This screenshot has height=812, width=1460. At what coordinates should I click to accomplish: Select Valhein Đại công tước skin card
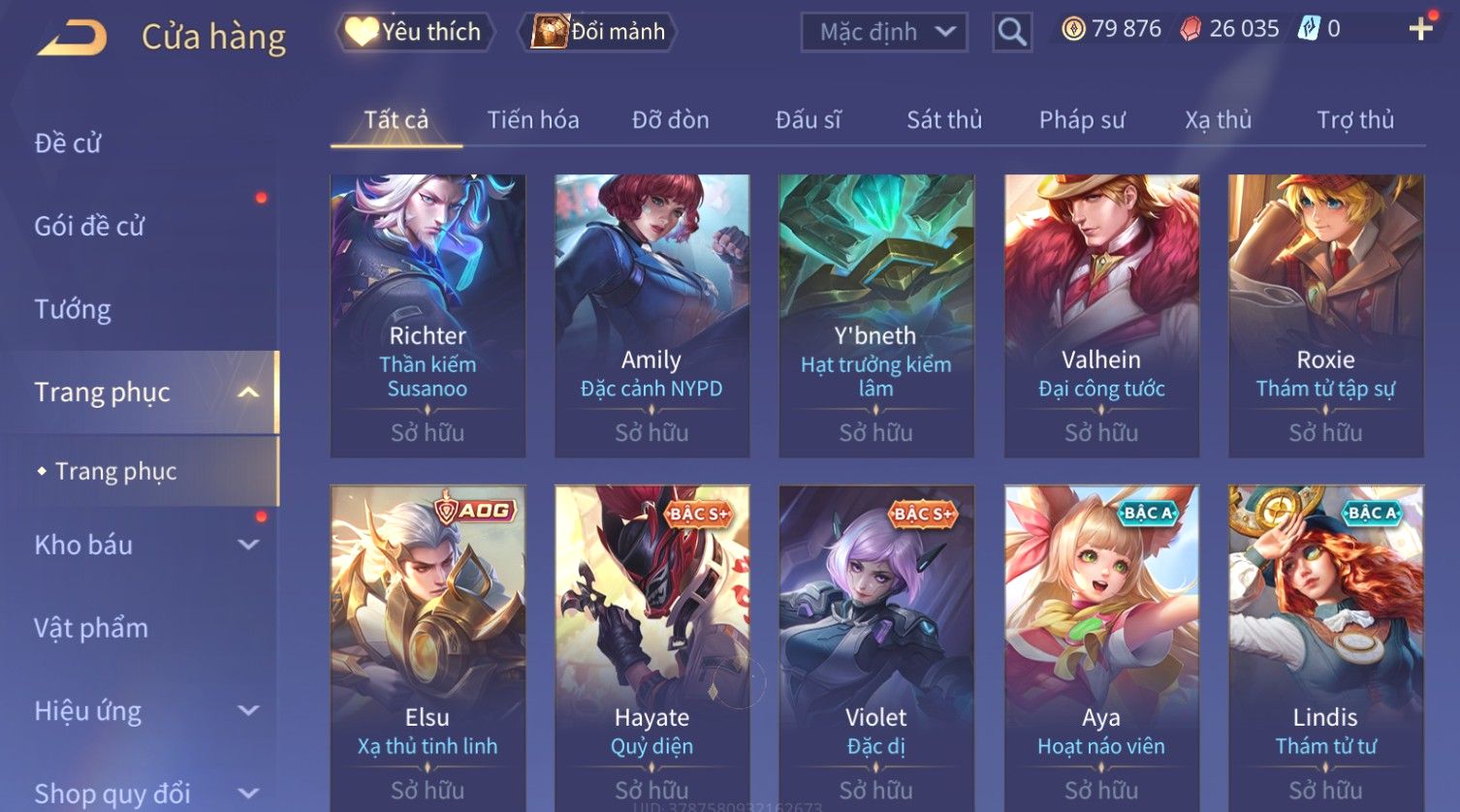click(1101, 316)
